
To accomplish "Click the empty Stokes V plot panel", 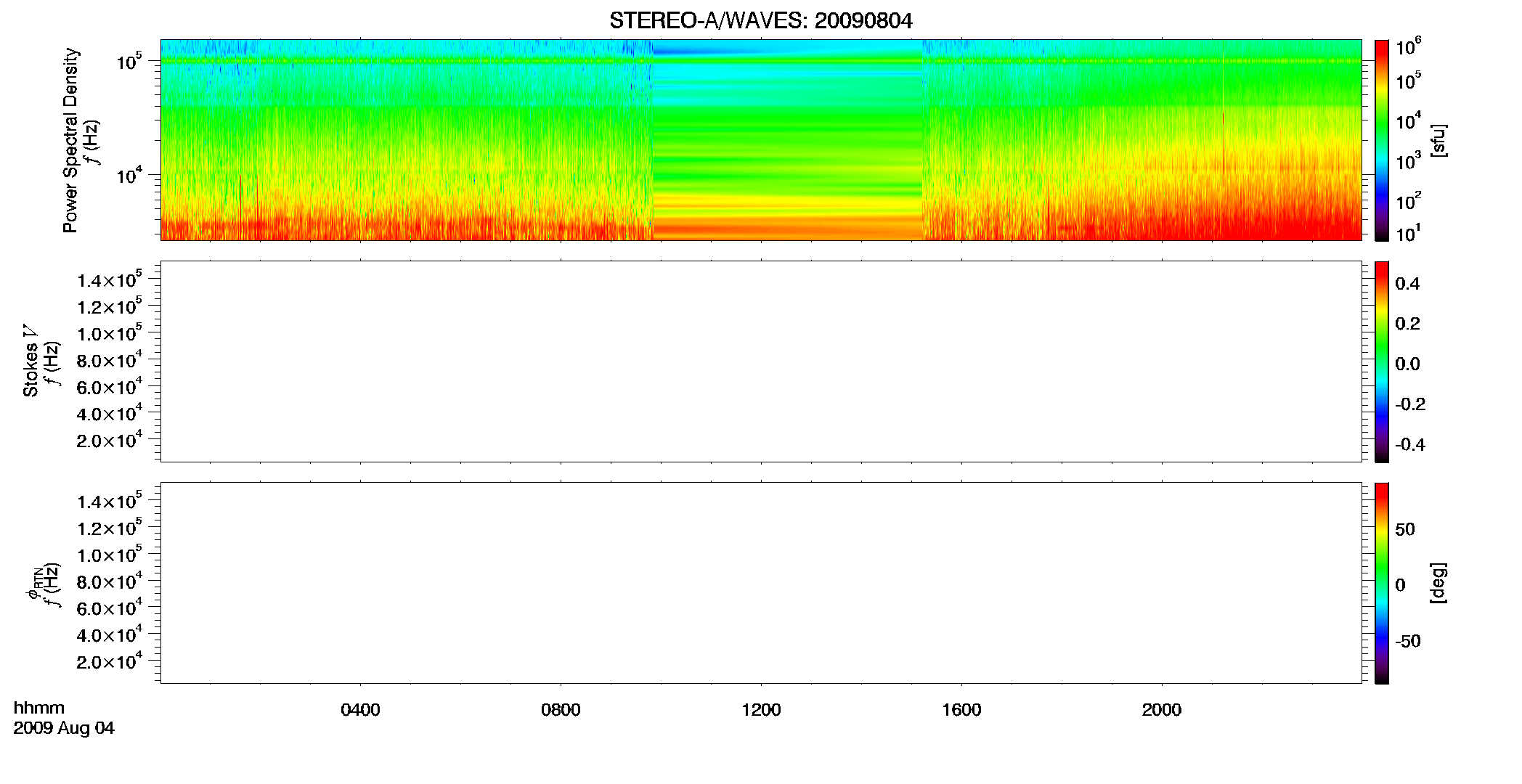I will click(x=761, y=361).
